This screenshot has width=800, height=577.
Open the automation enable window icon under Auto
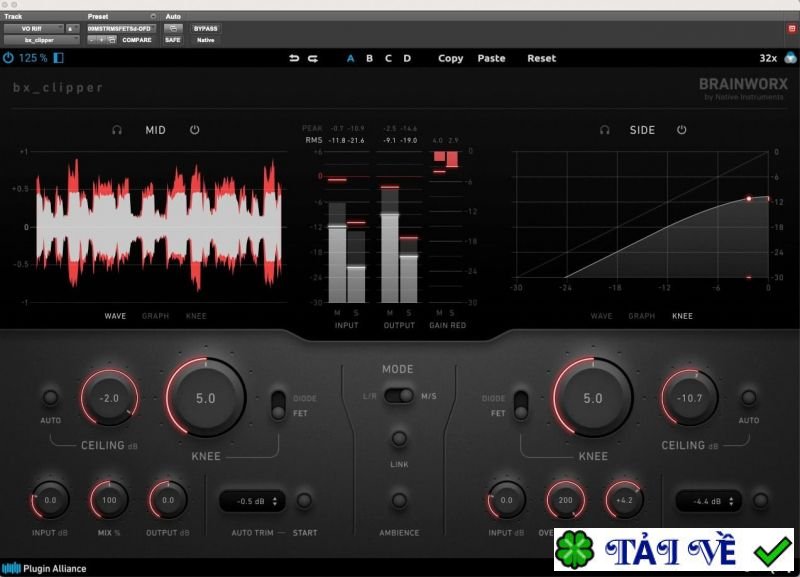pyautogui.click(x=173, y=29)
